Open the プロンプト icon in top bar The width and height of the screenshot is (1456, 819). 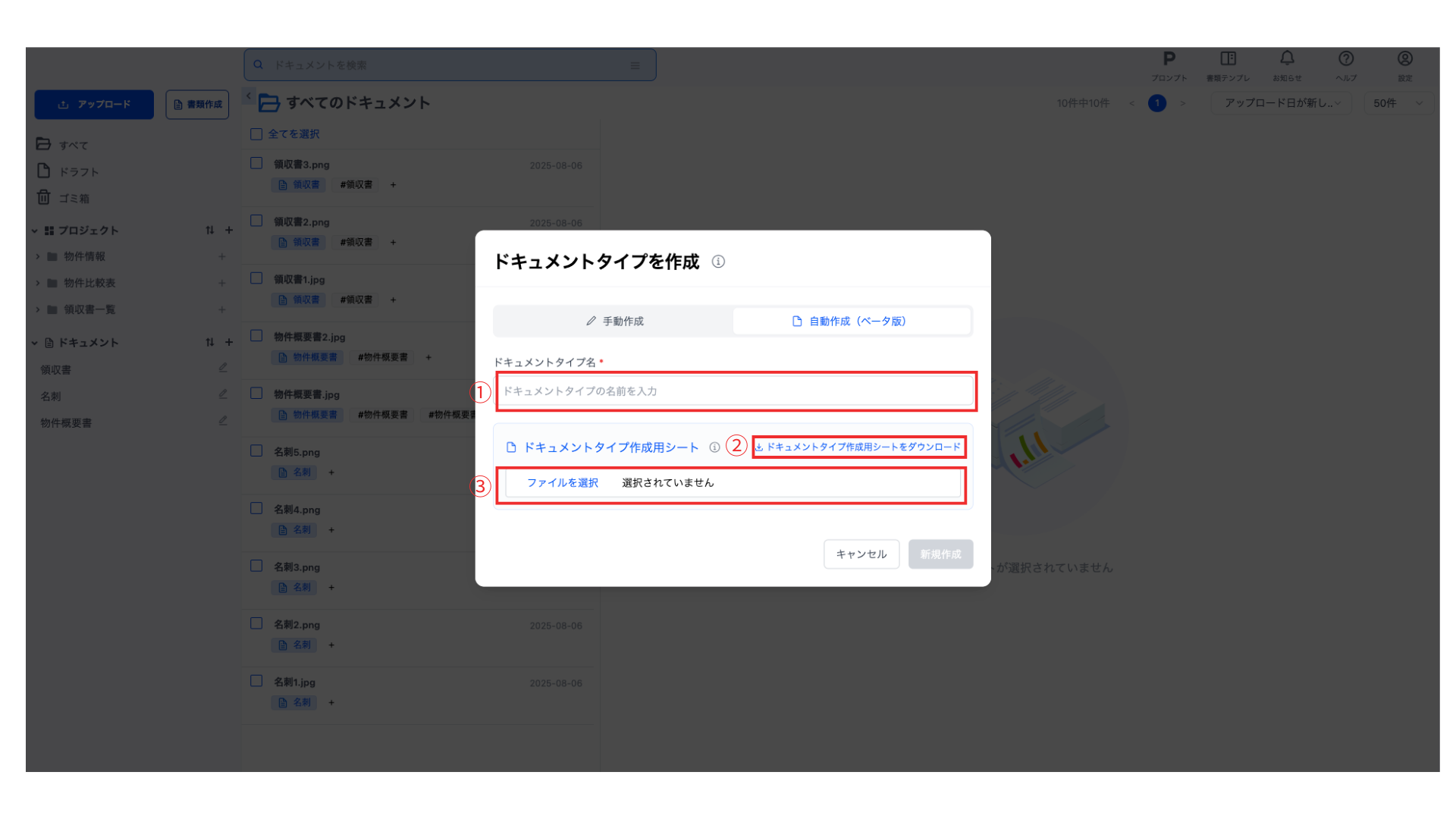(1169, 60)
